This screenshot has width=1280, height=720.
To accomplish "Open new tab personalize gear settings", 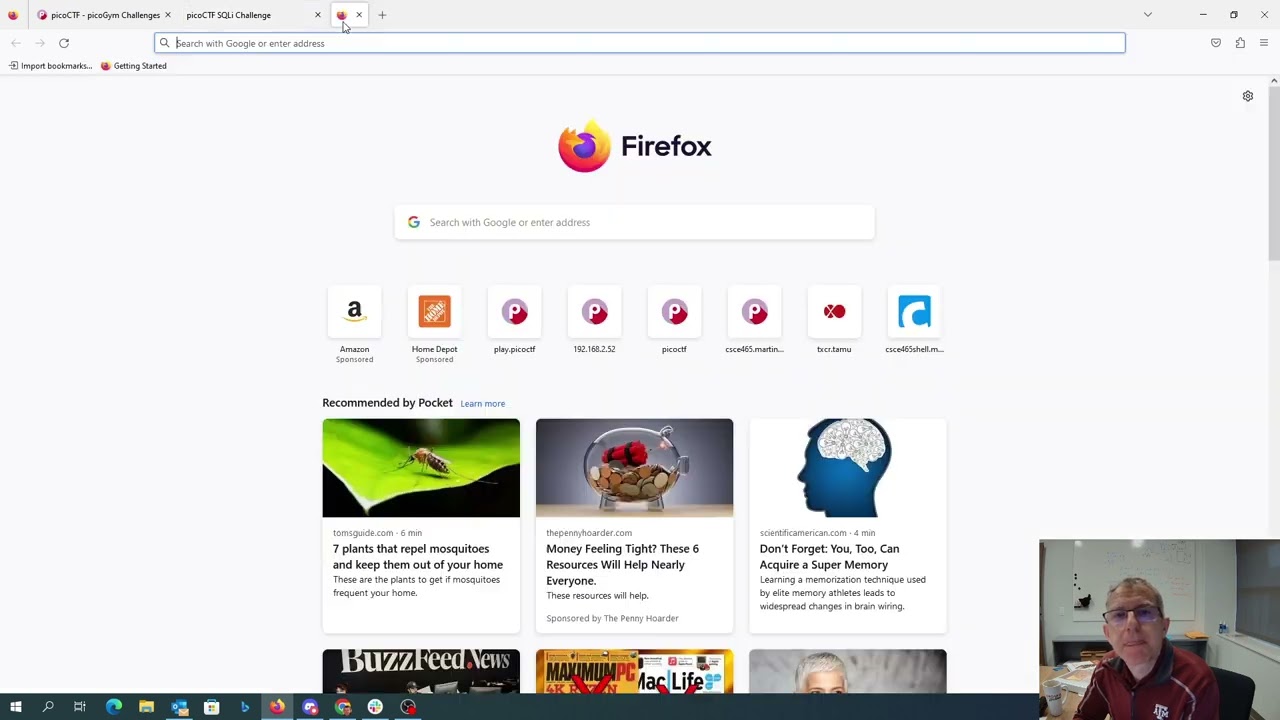I will point(1248,96).
